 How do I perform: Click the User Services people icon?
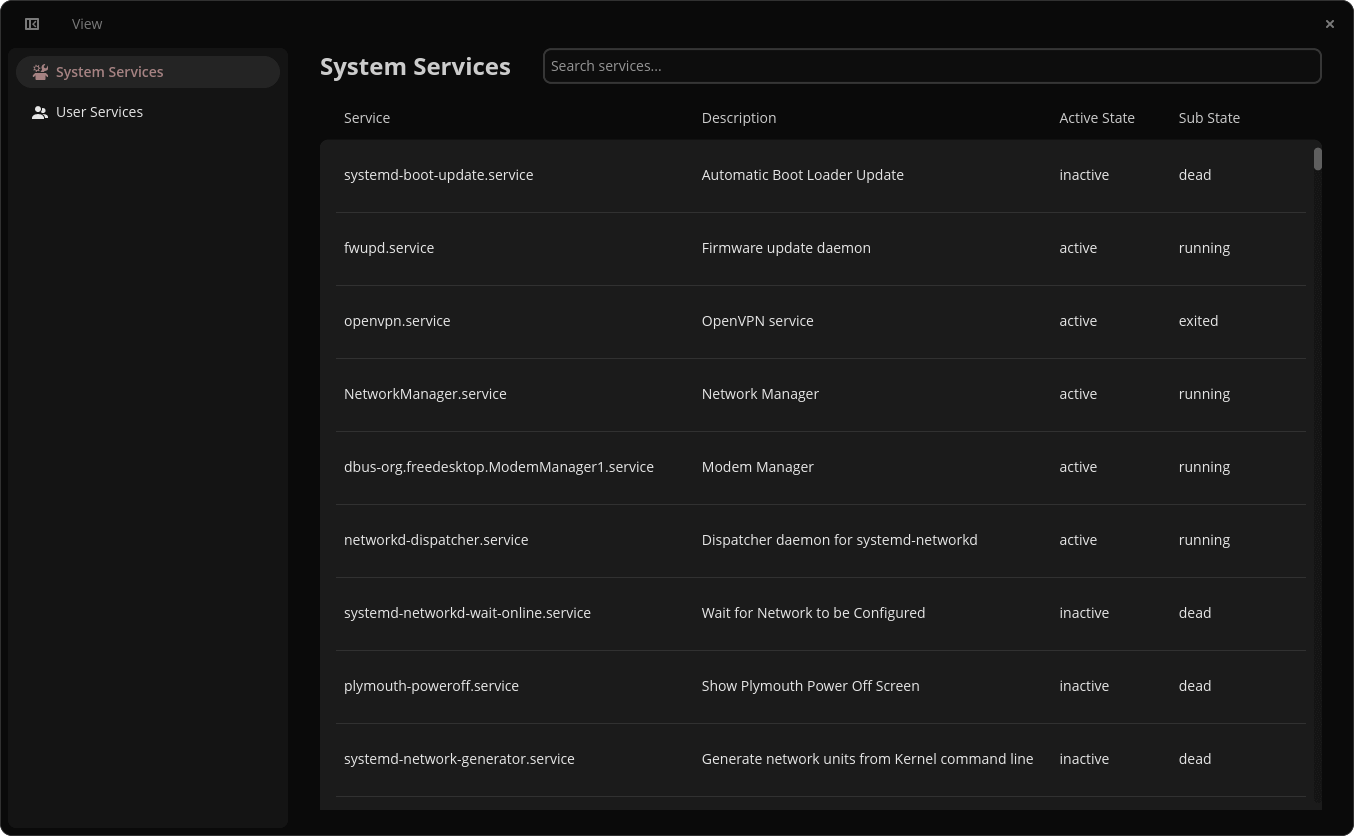tap(40, 112)
